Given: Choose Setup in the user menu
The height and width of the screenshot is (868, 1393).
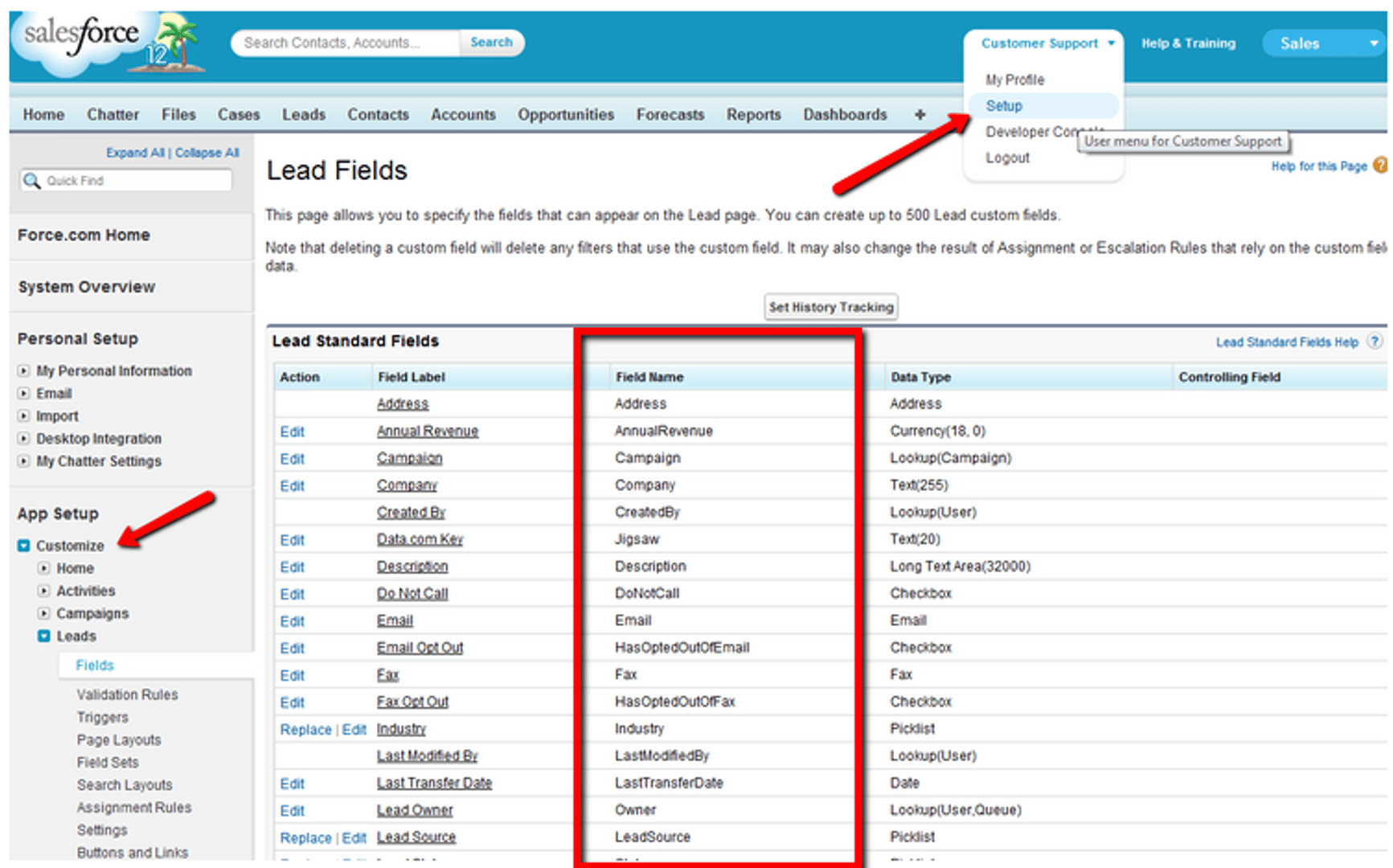Looking at the screenshot, I should (x=1004, y=105).
